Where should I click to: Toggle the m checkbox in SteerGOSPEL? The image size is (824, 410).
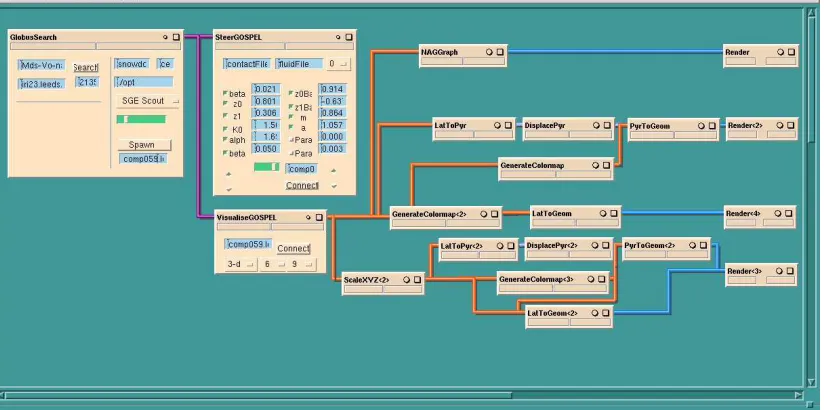(x=291, y=118)
